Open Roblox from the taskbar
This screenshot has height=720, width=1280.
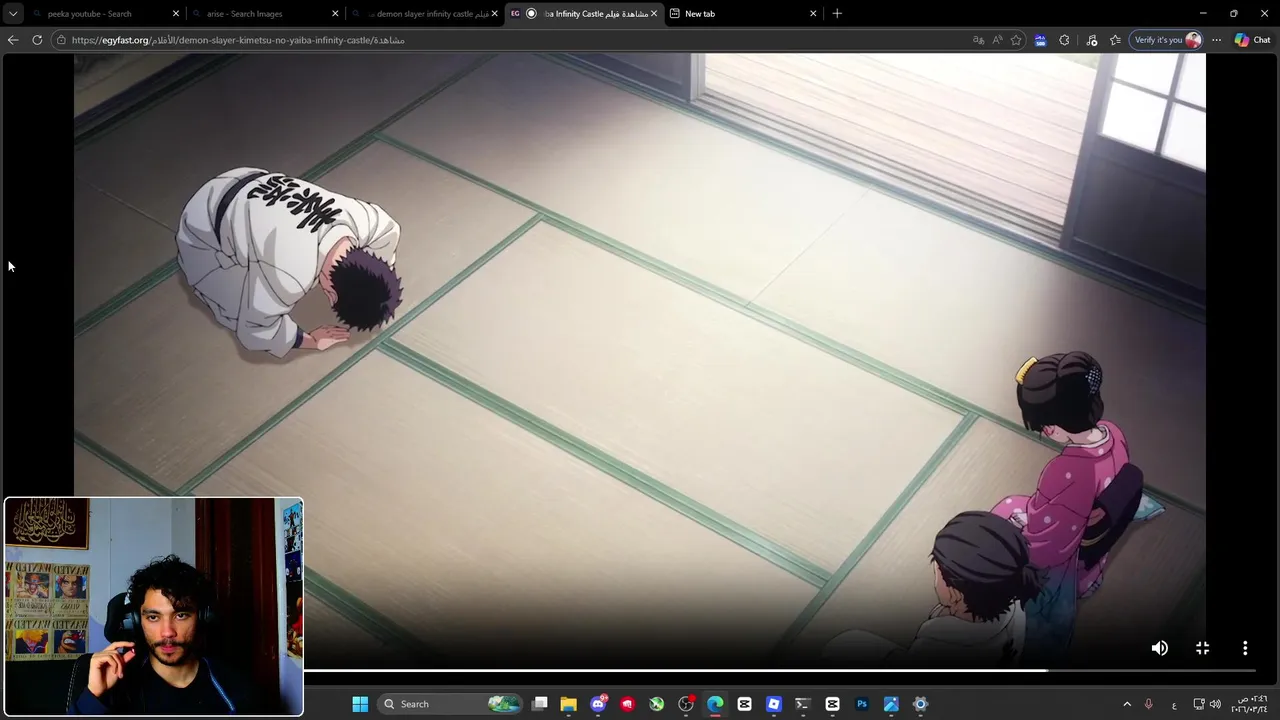[773, 704]
